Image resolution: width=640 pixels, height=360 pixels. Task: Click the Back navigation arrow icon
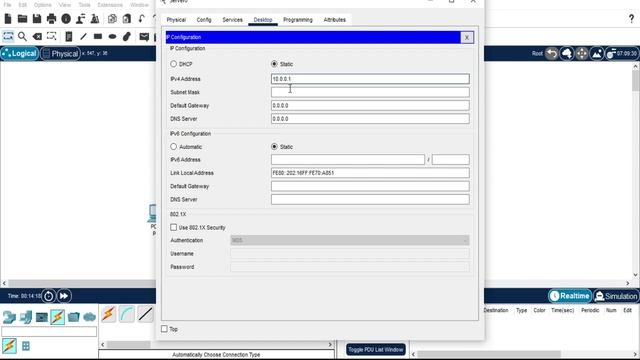552,53
